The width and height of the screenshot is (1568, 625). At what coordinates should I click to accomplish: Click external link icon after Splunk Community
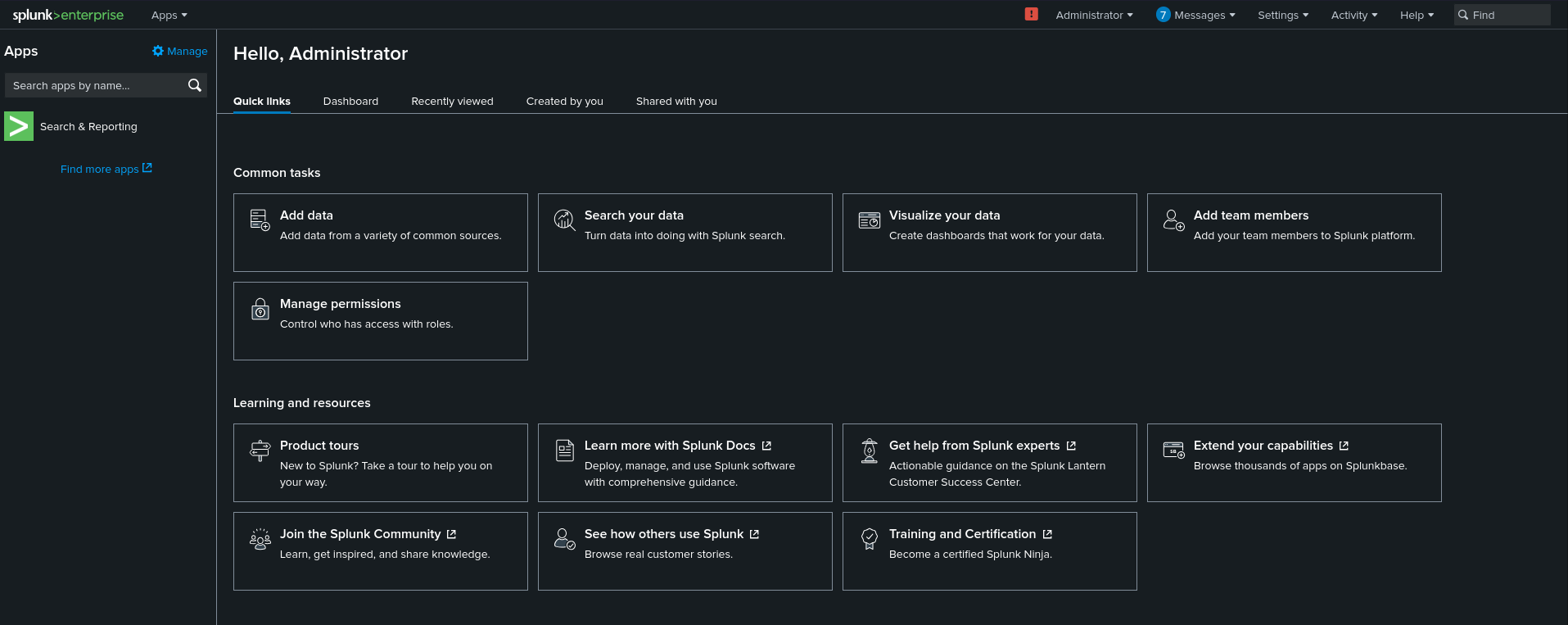(451, 534)
